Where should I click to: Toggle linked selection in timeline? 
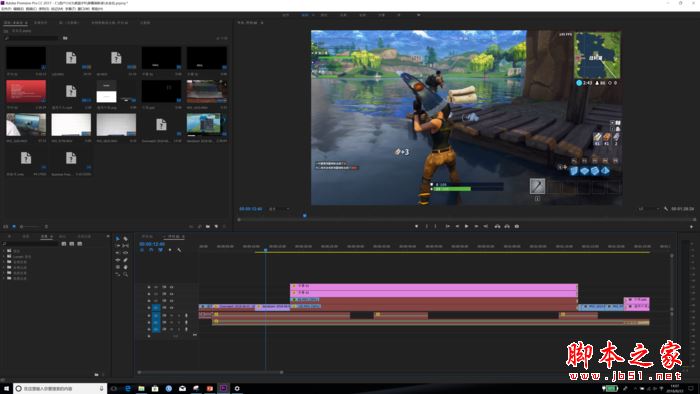click(x=160, y=250)
